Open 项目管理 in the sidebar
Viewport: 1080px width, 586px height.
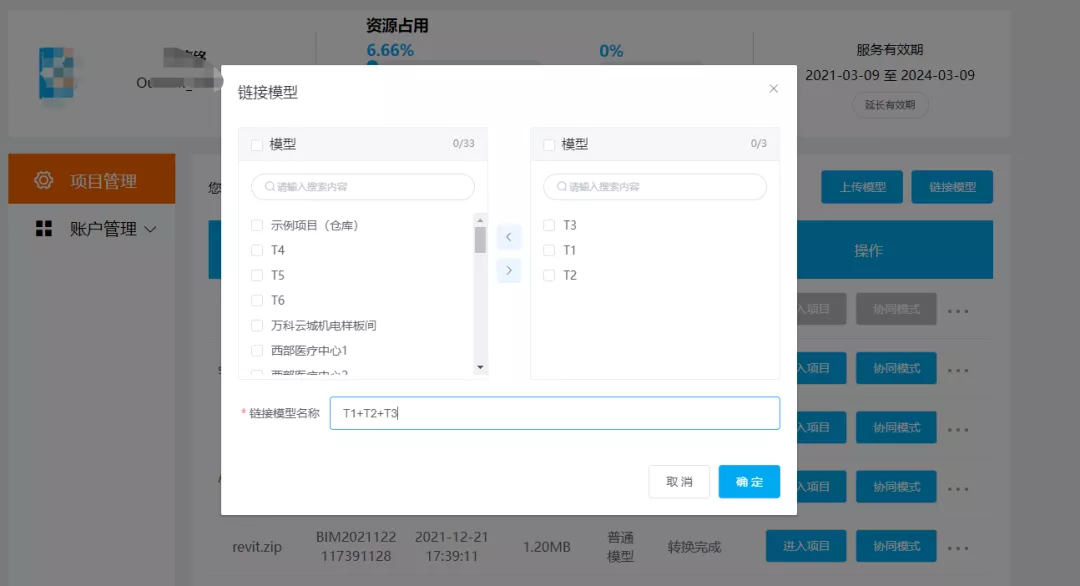point(92,179)
